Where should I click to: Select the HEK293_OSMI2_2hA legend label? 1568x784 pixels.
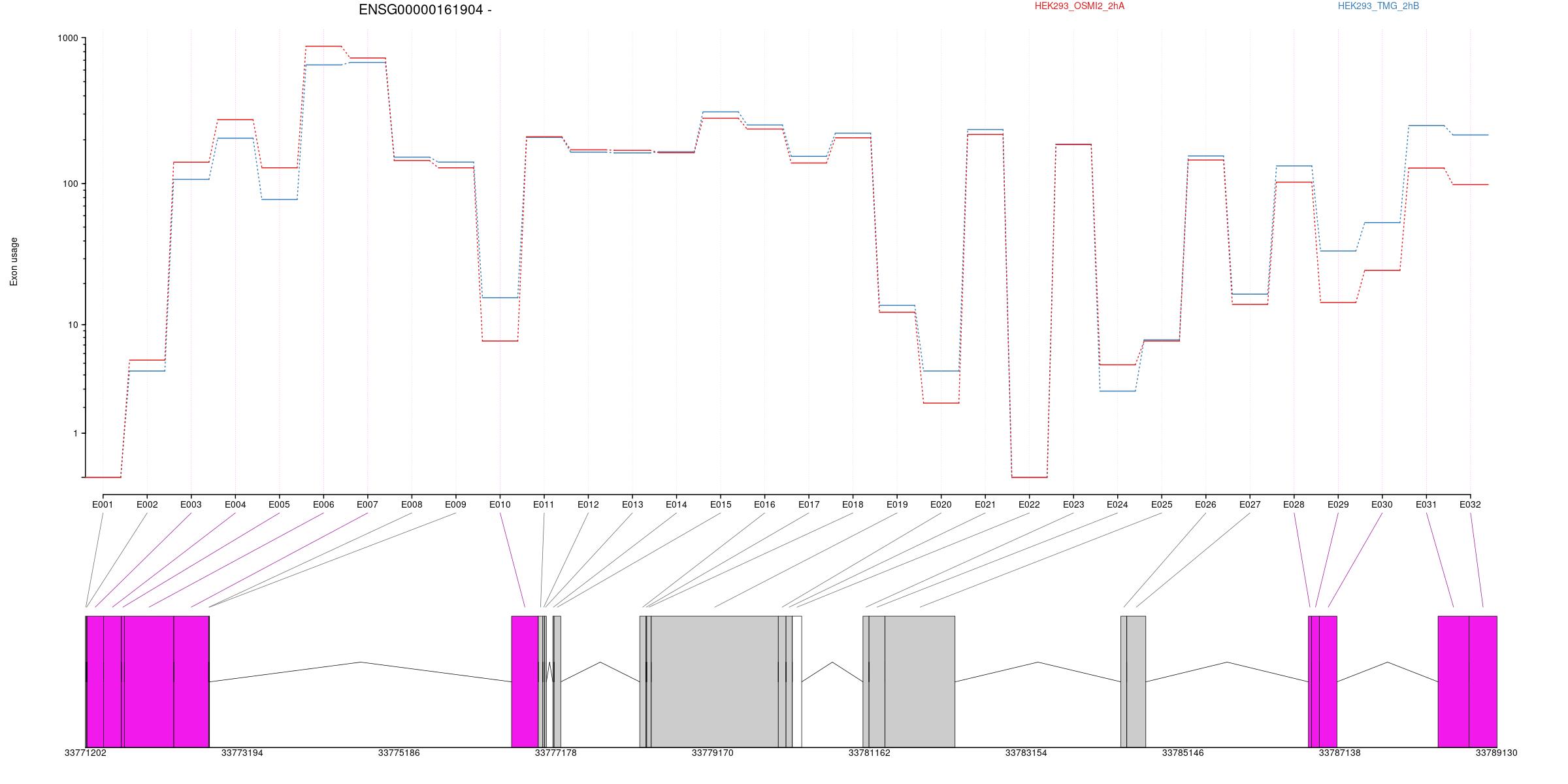[x=1079, y=6]
